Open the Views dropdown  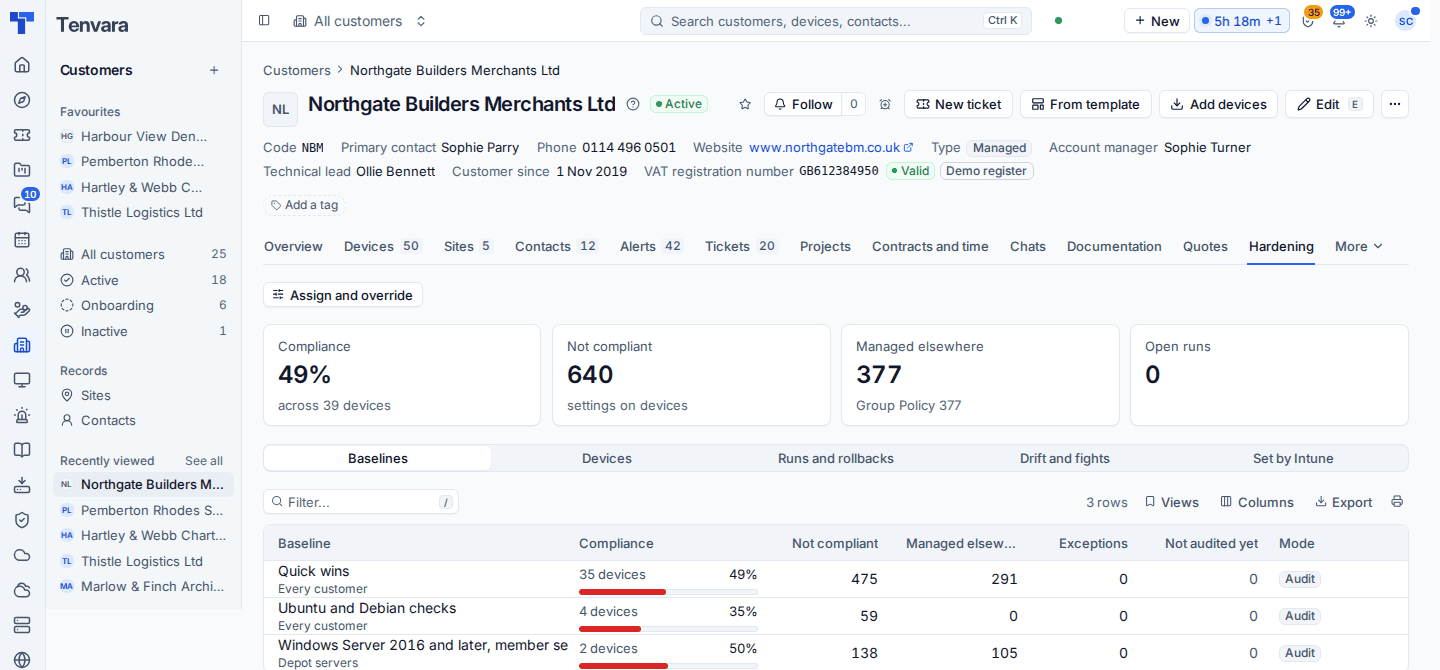point(1172,502)
